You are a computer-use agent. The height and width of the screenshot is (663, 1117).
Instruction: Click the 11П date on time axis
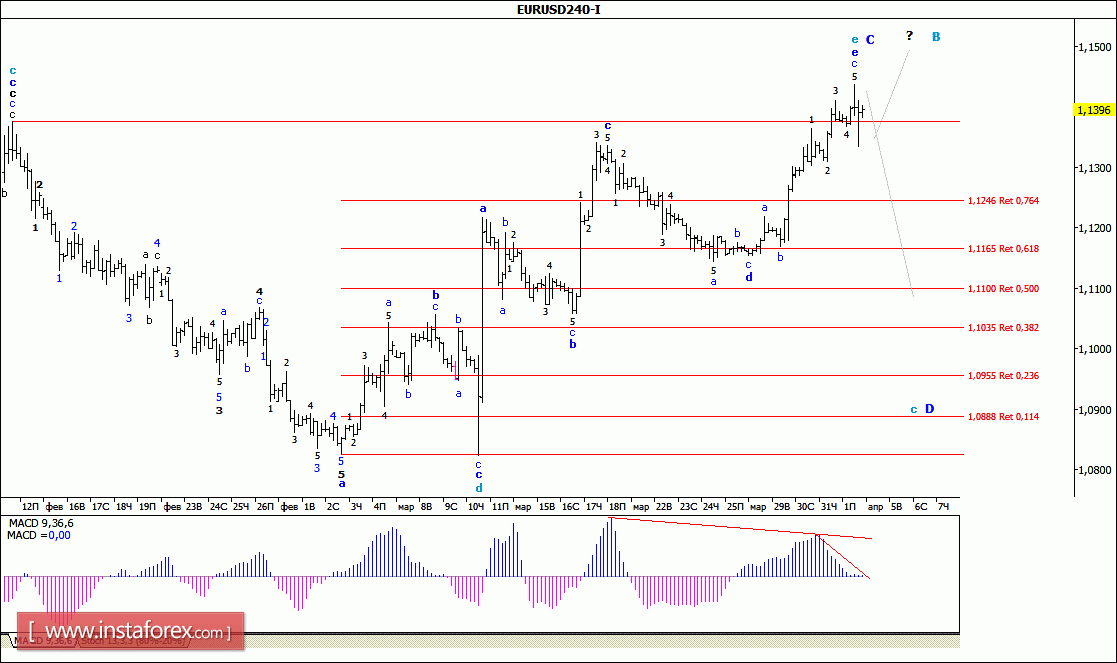point(500,506)
